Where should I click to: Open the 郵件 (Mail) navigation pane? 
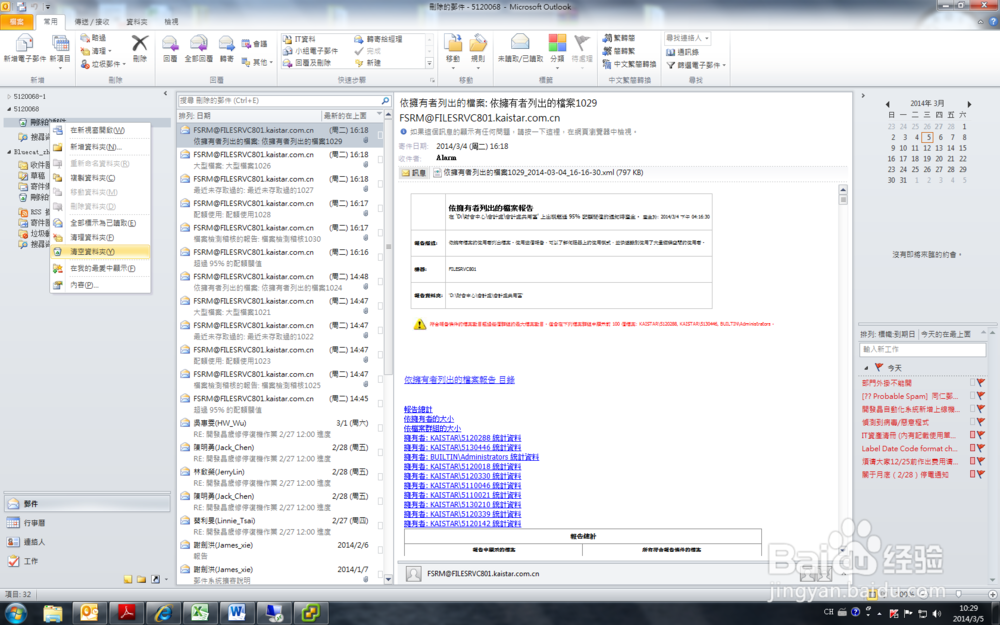click(x=87, y=503)
